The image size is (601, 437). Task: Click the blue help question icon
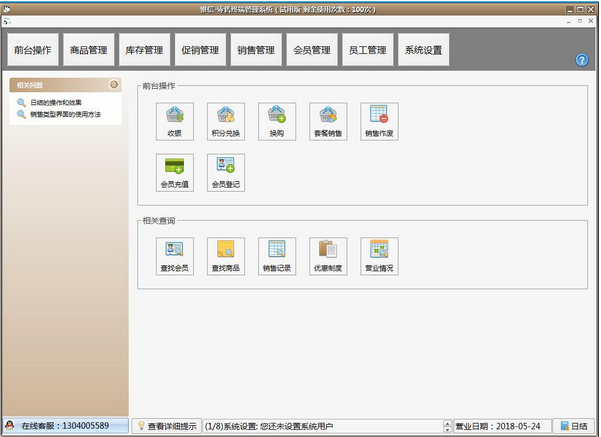point(582,60)
